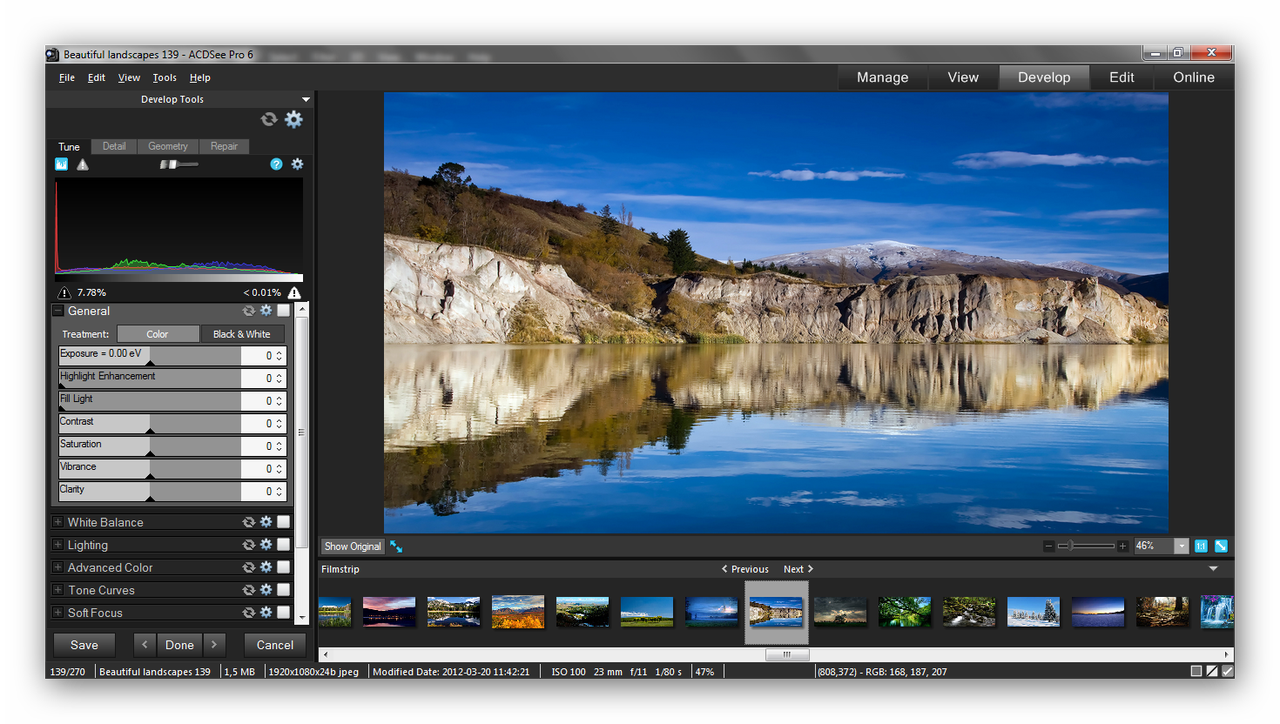Click the Done button
The height and width of the screenshot is (724, 1280).
coord(180,645)
